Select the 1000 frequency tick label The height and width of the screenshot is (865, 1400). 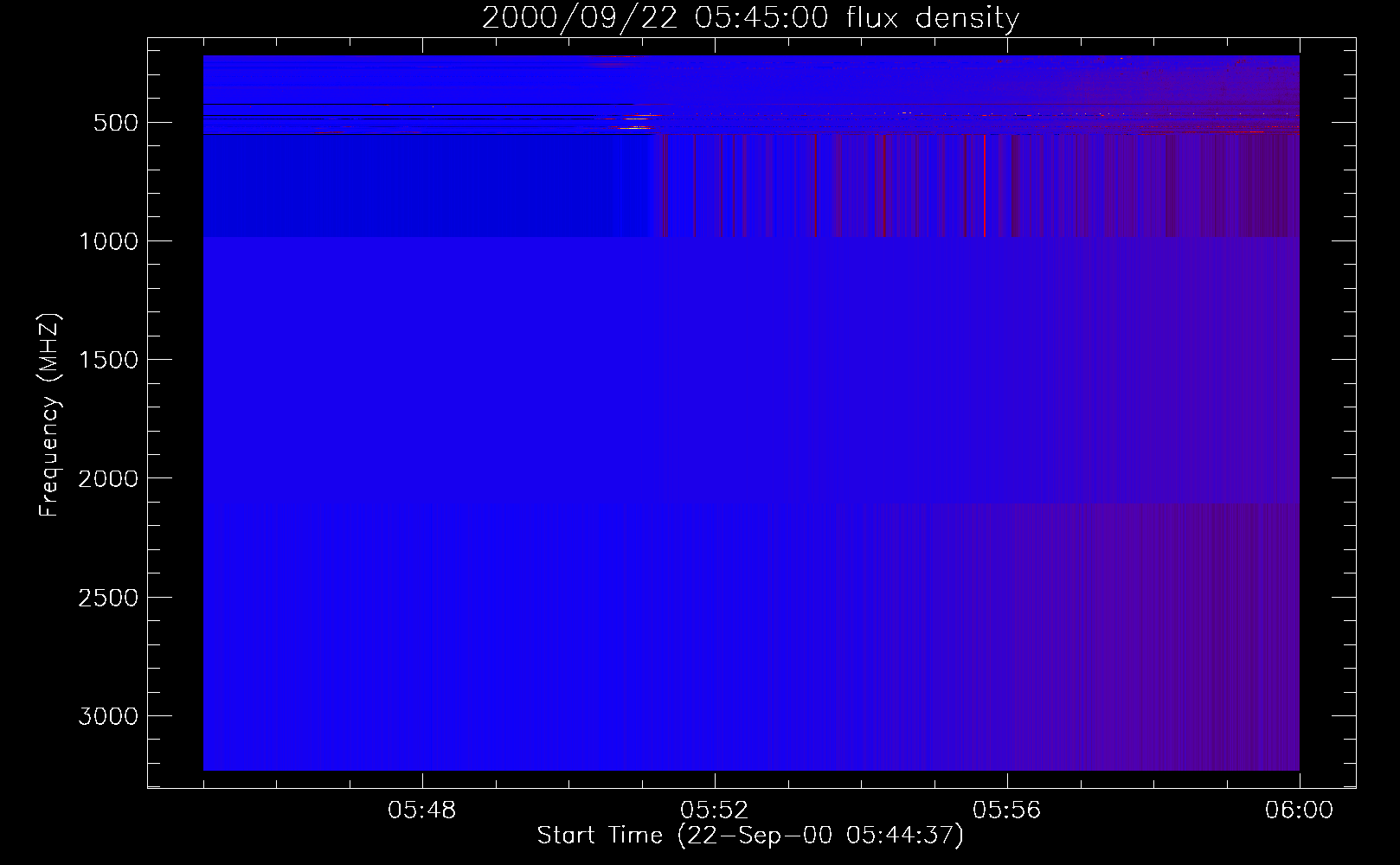108,241
